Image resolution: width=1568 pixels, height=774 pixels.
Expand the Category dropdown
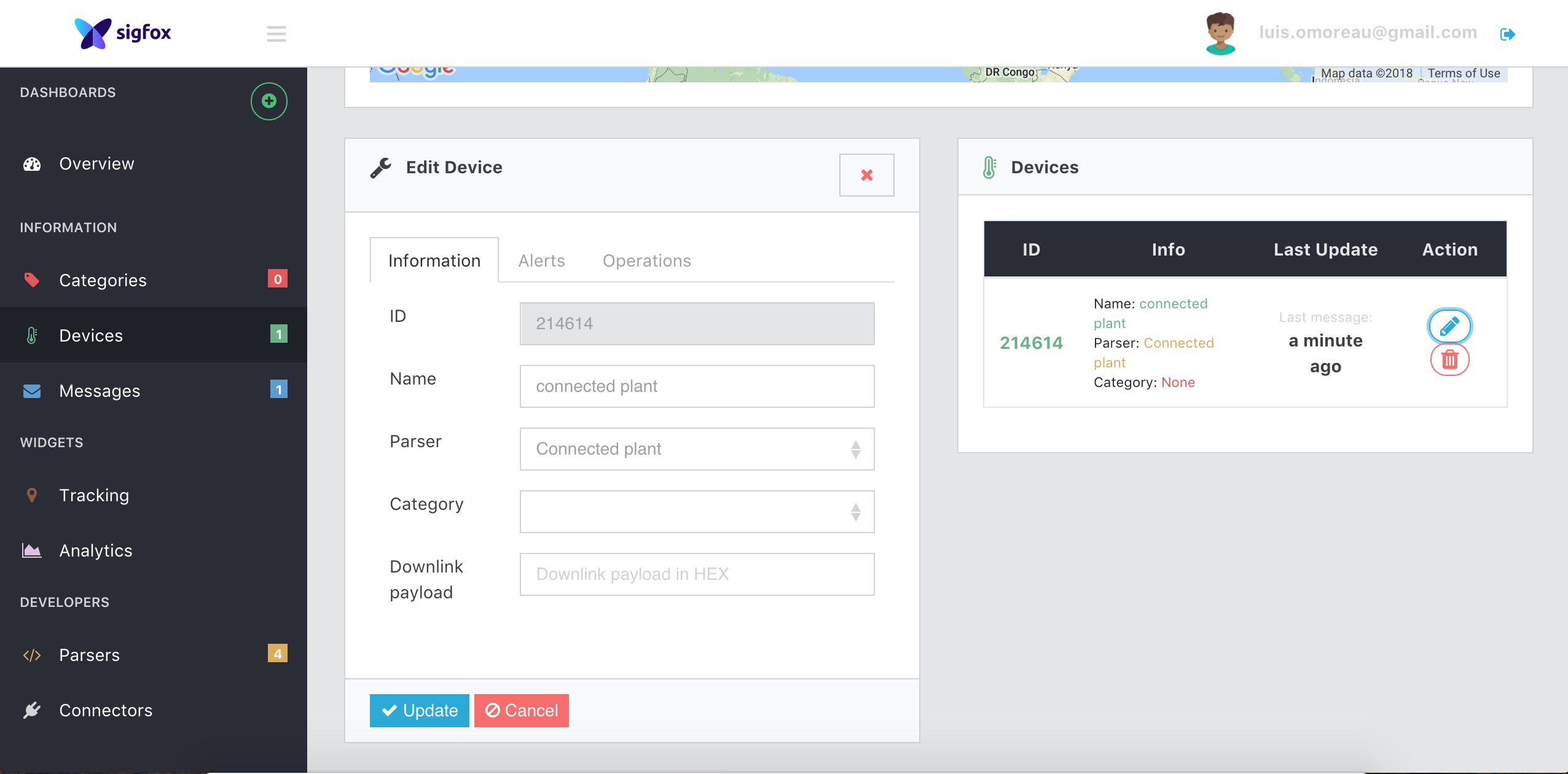[x=697, y=512]
